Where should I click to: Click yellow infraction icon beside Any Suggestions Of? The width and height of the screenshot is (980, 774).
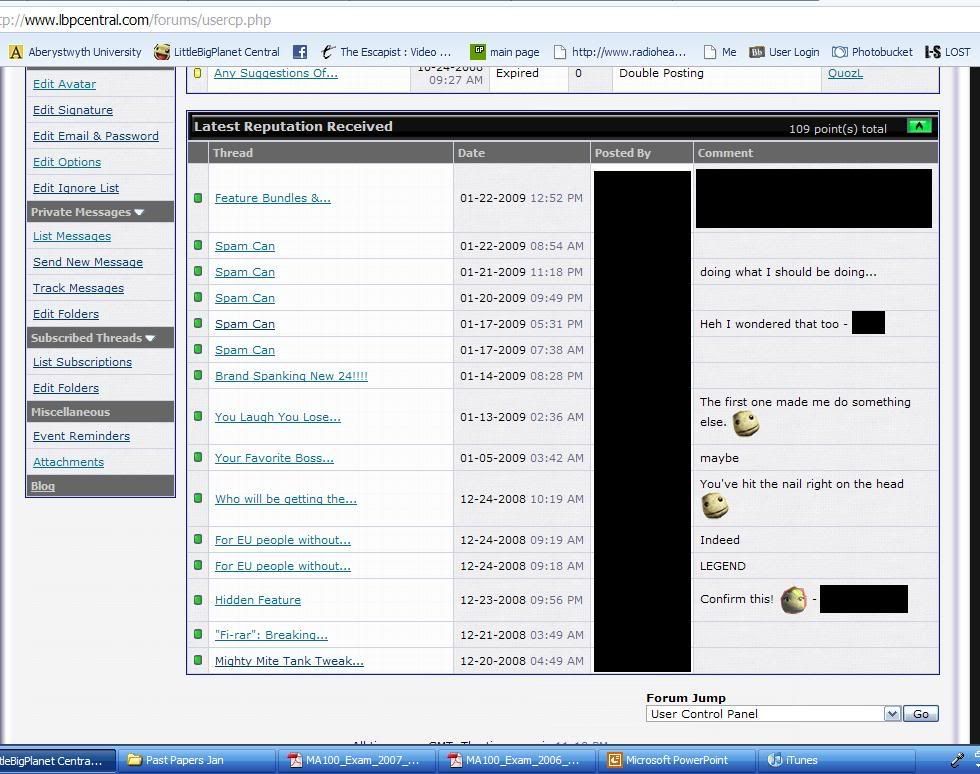tap(198, 73)
